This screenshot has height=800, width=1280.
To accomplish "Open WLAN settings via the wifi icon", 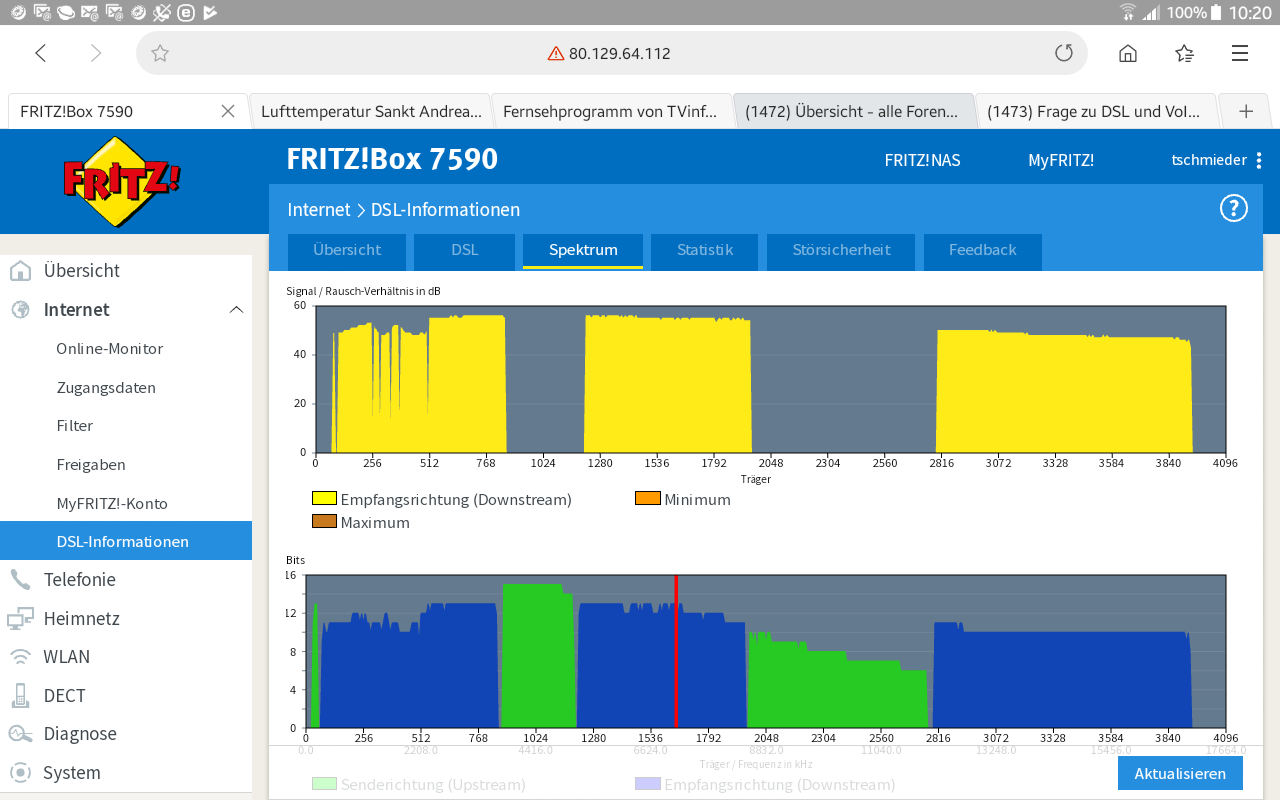I will point(22,656).
